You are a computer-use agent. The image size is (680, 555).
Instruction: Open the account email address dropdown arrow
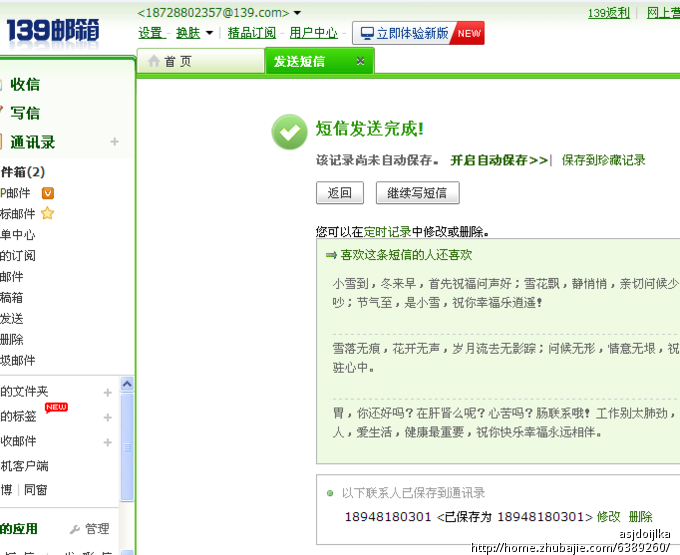297,13
